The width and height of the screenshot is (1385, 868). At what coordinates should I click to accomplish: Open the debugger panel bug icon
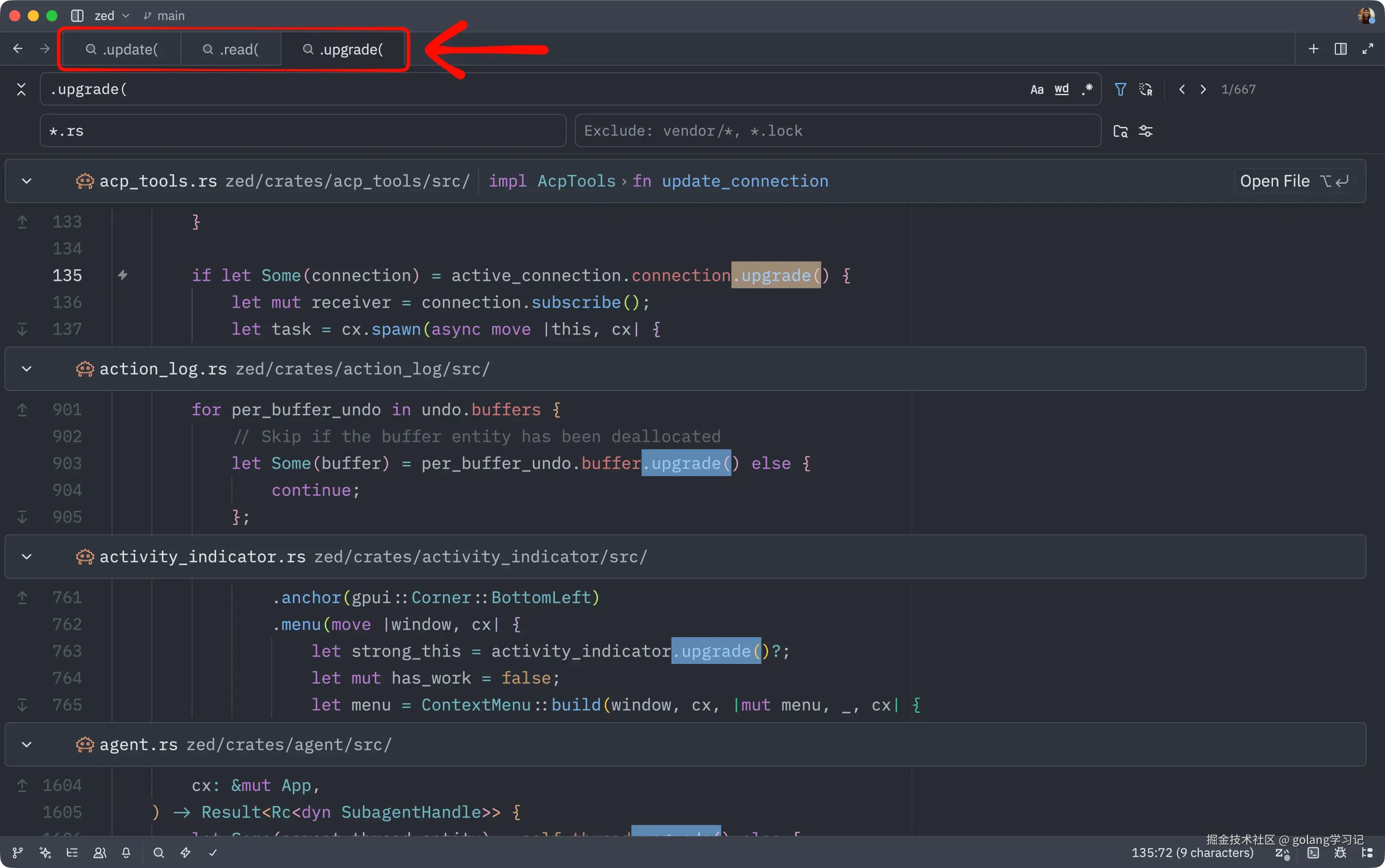1340,853
